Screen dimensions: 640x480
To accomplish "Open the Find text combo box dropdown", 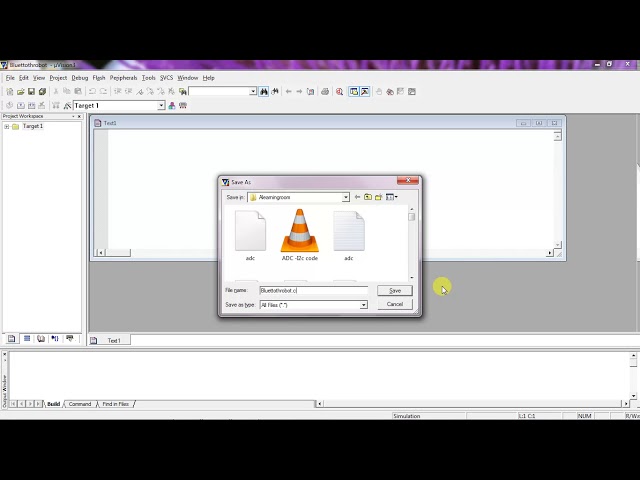I will pos(253,92).
